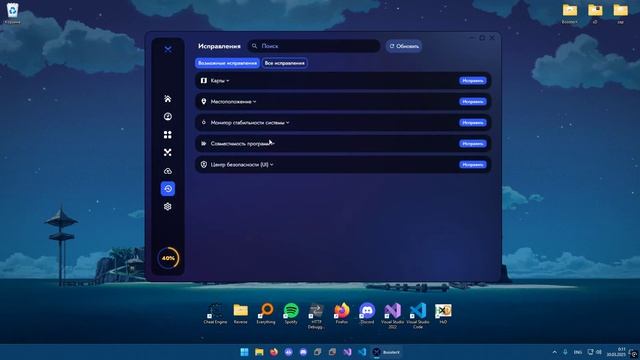Click the Исправления page heading

coord(219,46)
